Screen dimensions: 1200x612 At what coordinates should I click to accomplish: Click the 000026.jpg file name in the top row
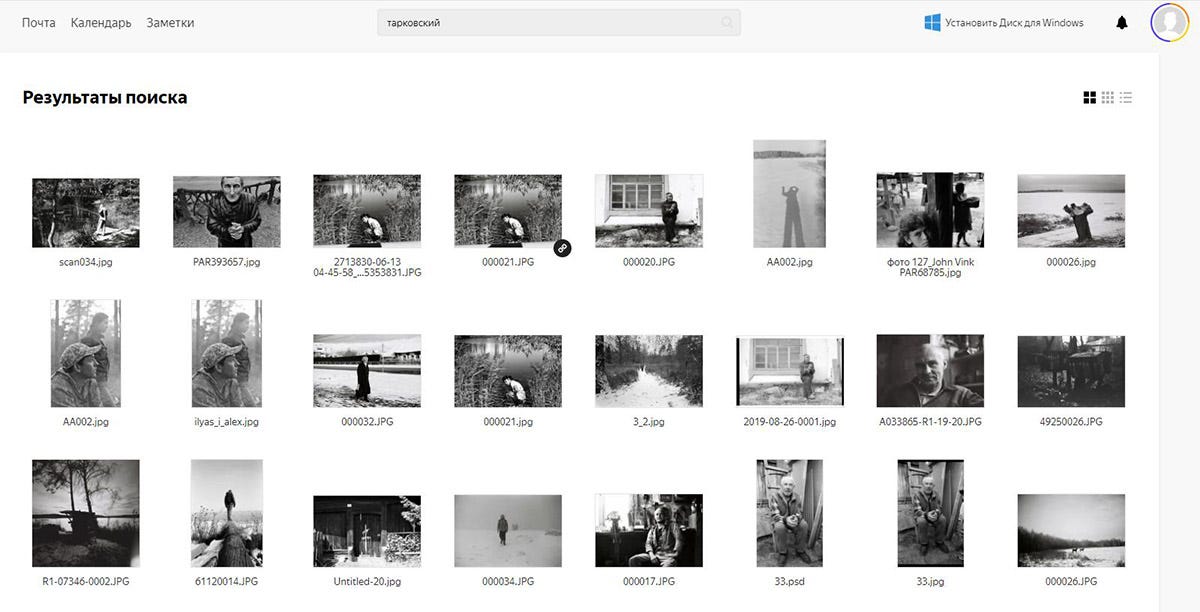pos(1071,262)
